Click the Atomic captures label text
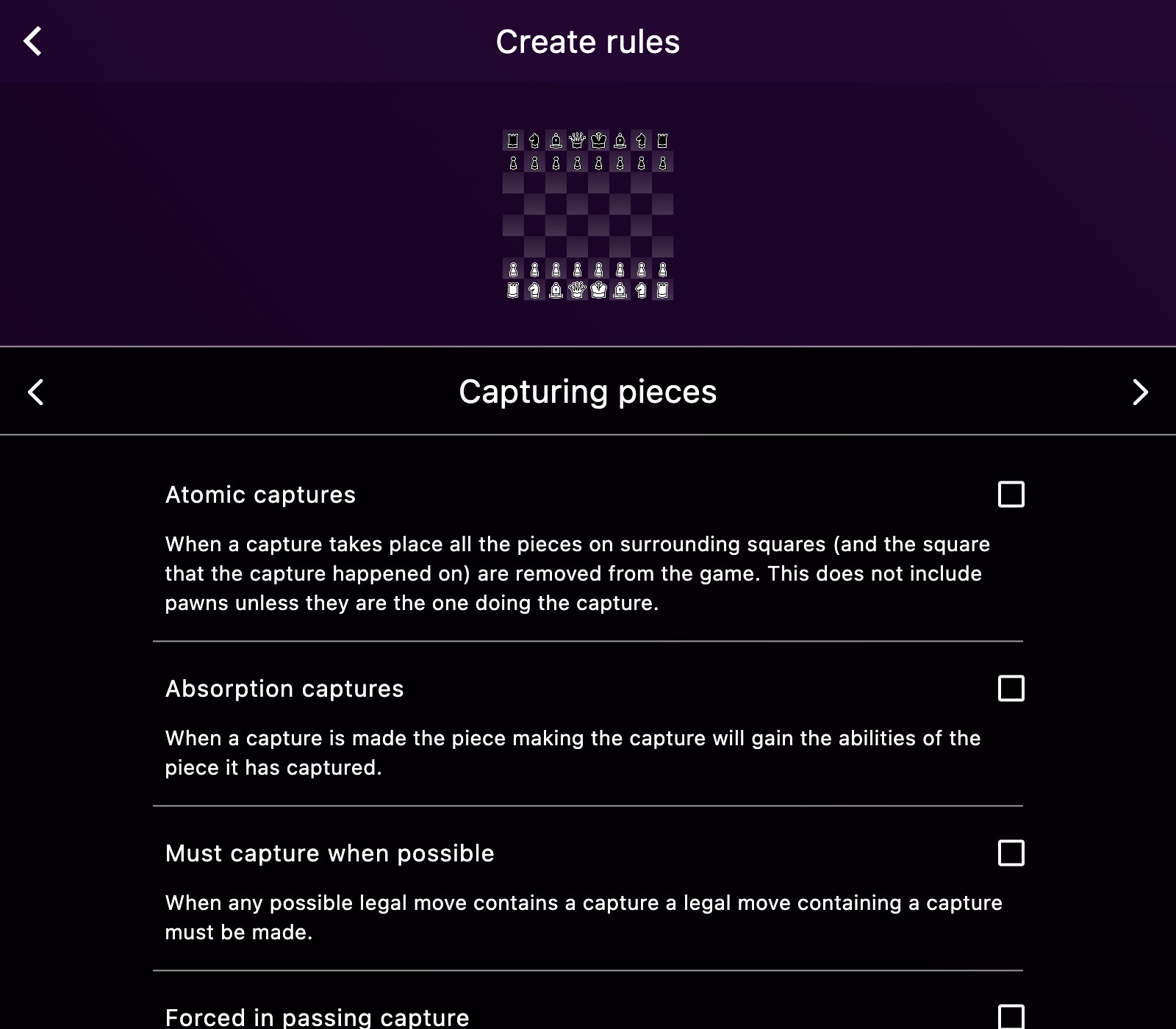This screenshot has width=1176, height=1029. (x=261, y=495)
